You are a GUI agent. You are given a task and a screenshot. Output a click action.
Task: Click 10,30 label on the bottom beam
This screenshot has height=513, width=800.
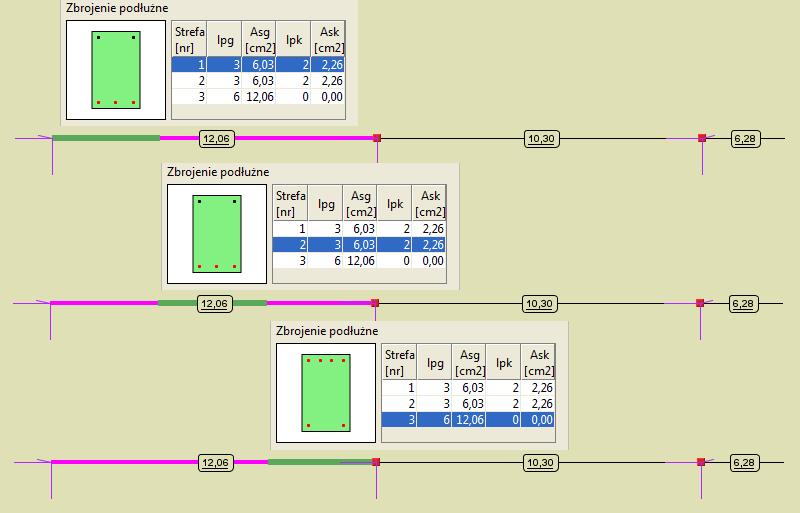540,462
